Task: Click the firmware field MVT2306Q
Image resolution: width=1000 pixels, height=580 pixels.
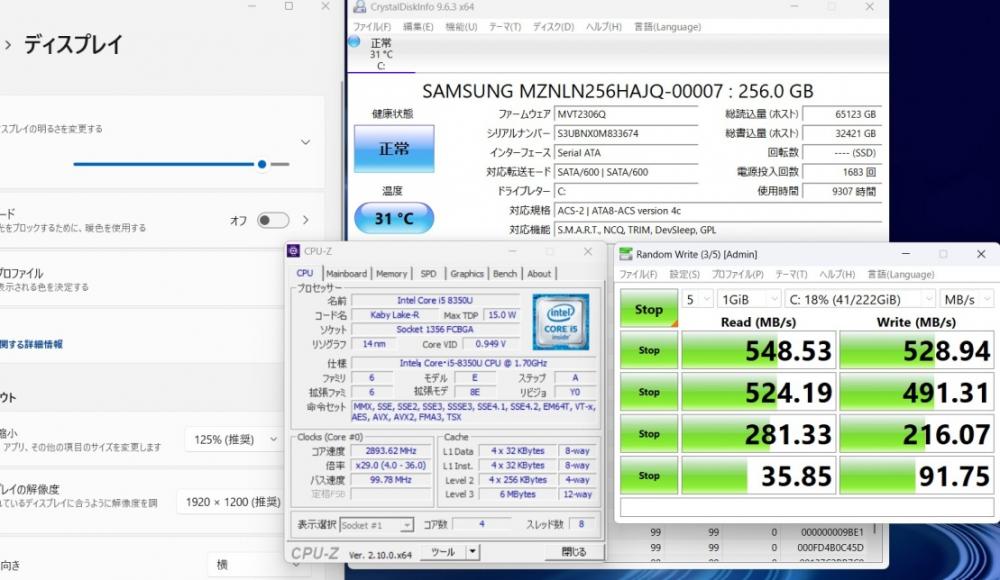Action: tap(626, 114)
